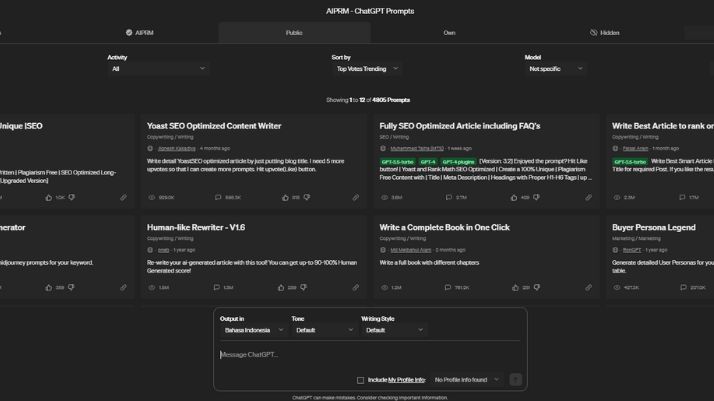
Task: Downvote the Fully SEO Optimized Article prompt
Action: [536, 198]
